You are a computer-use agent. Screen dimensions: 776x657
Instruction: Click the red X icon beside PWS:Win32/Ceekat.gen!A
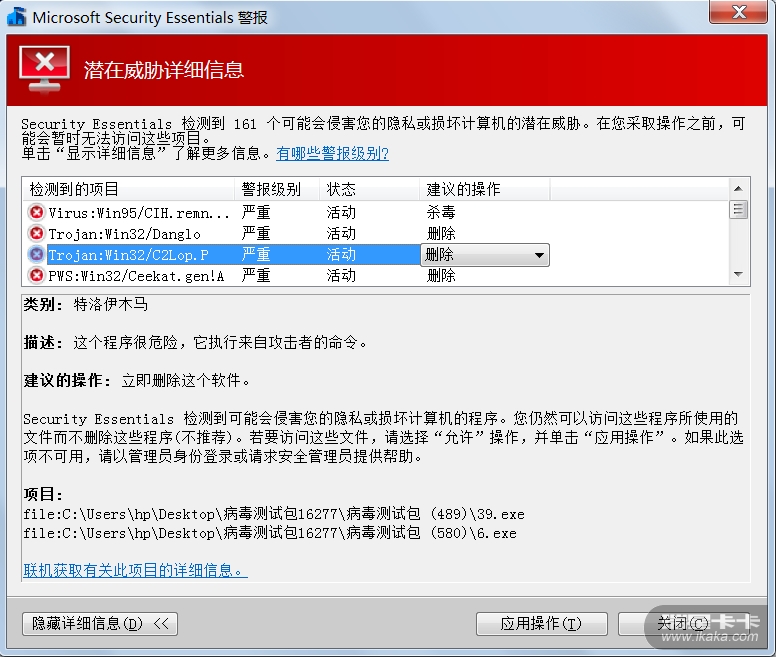[36, 275]
